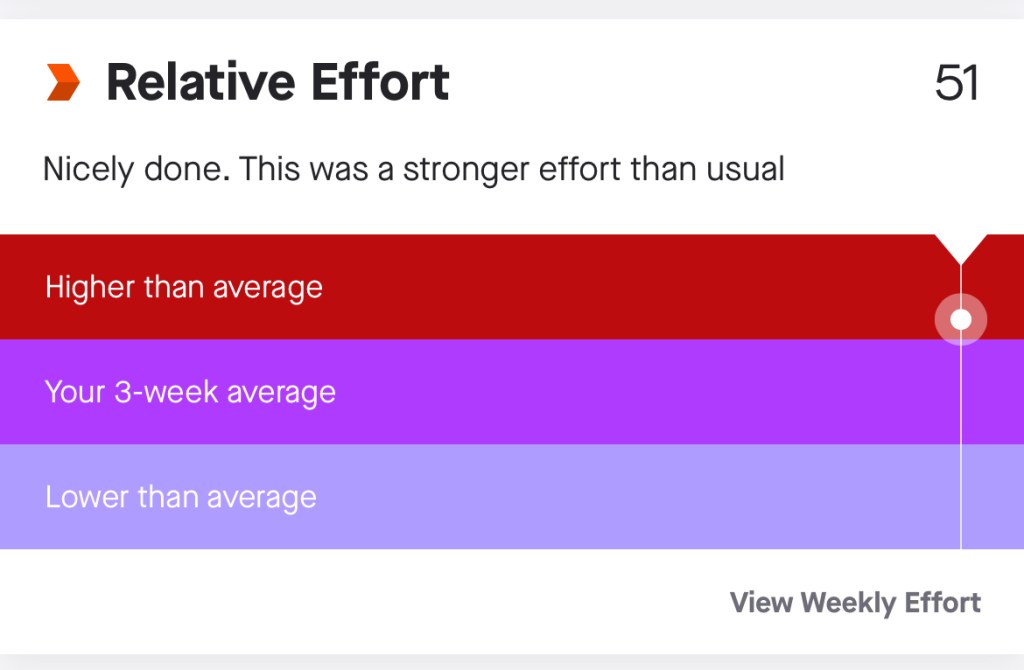Click the Relative Effort score 51
The height and width of the screenshot is (670, 1024).
(956, 82)
